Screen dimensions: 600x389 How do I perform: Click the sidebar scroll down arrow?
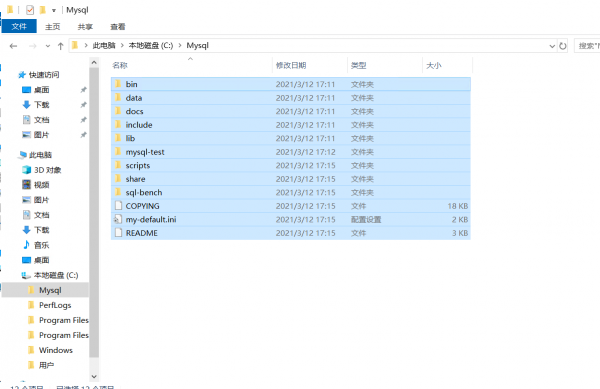click(94, 376)
